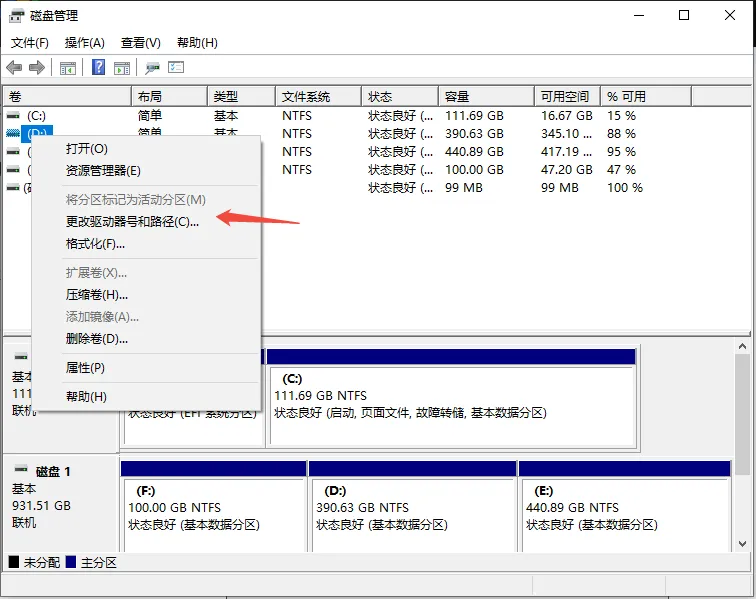Image resolution: width=756 pixels, height=599 pixels.
Task: Open the 帮助(H) menu in menu bar
Action: pyautogui.click(x=197, y=43)
